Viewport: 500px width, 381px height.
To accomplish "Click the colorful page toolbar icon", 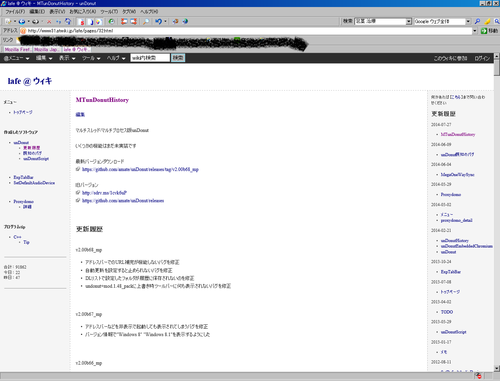I will point(99,22).
